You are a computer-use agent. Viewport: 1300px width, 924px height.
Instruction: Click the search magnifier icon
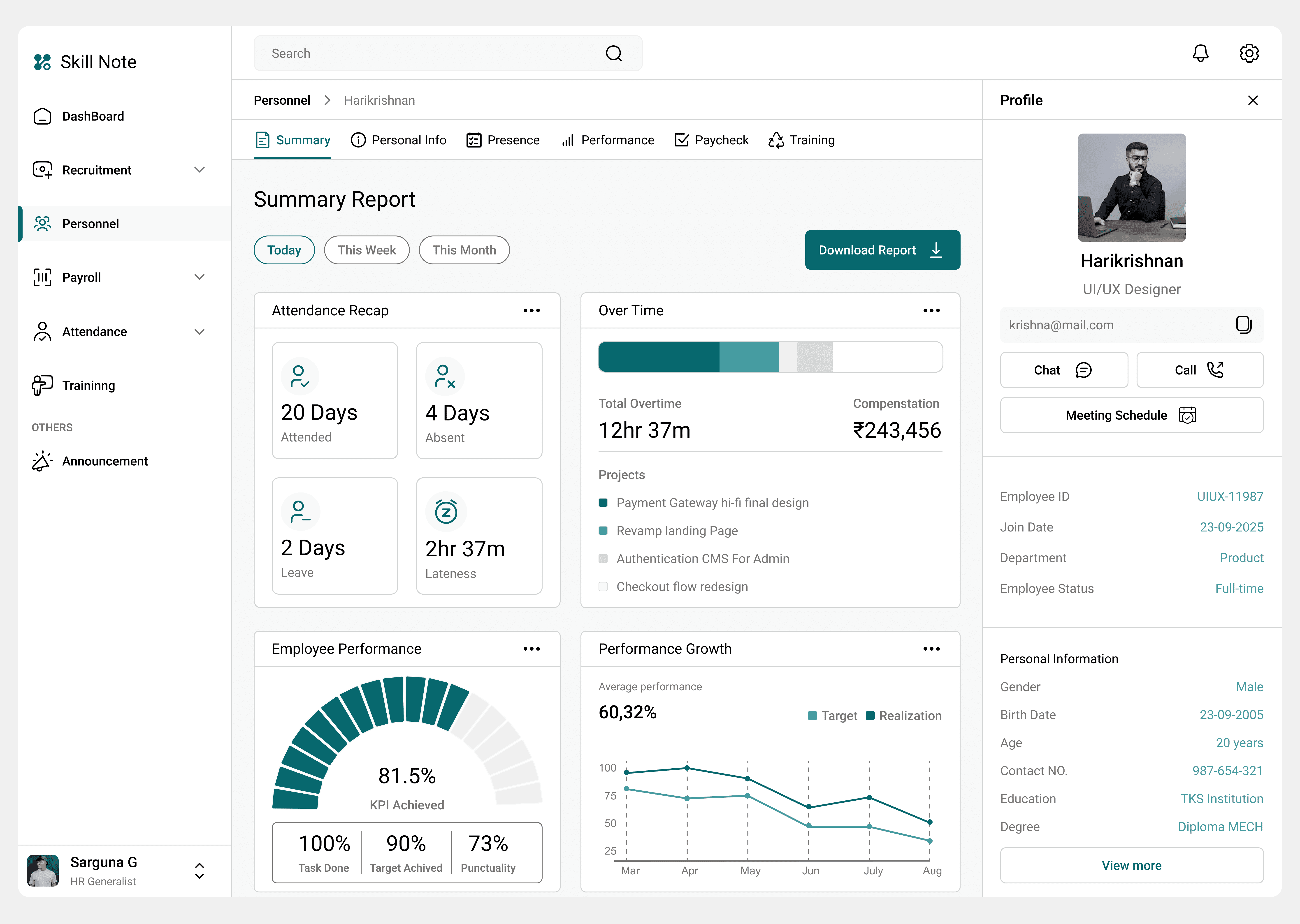[614, 53]
